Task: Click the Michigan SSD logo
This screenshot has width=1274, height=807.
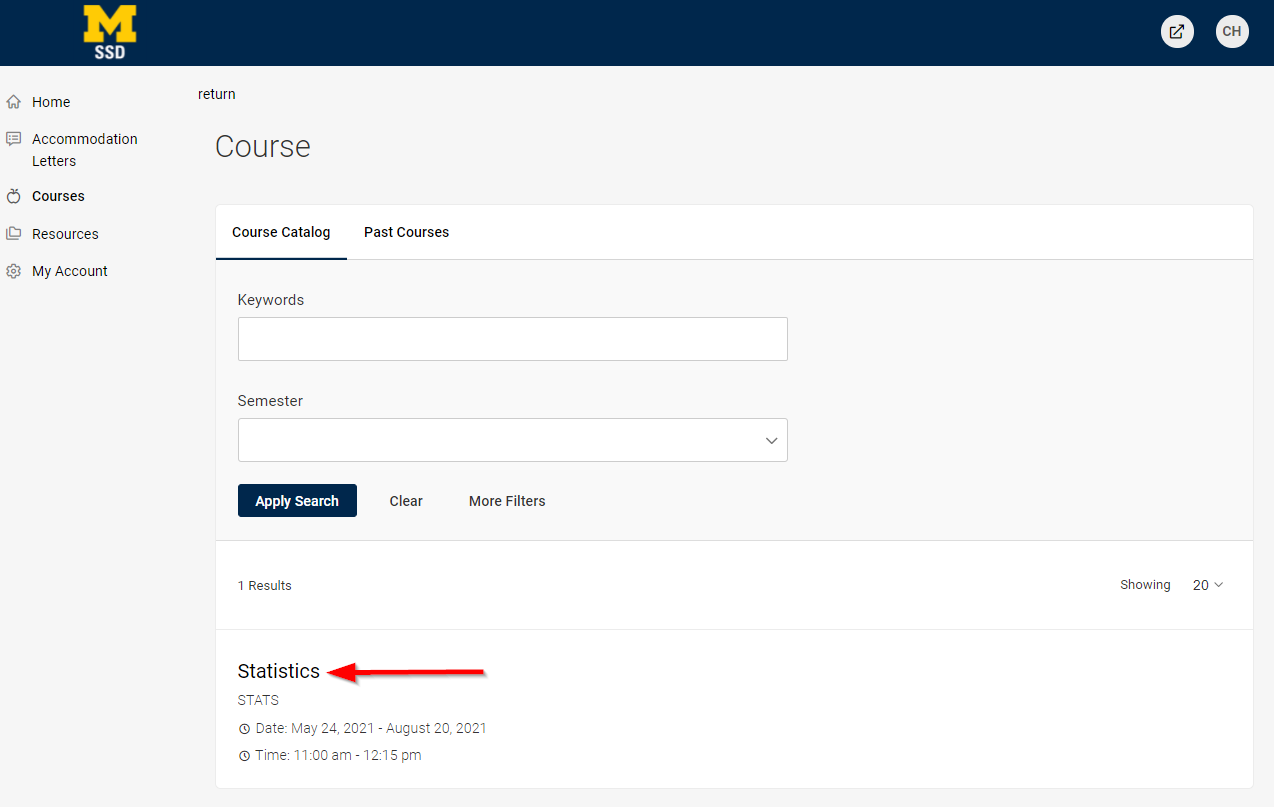Action: point(109,32)
